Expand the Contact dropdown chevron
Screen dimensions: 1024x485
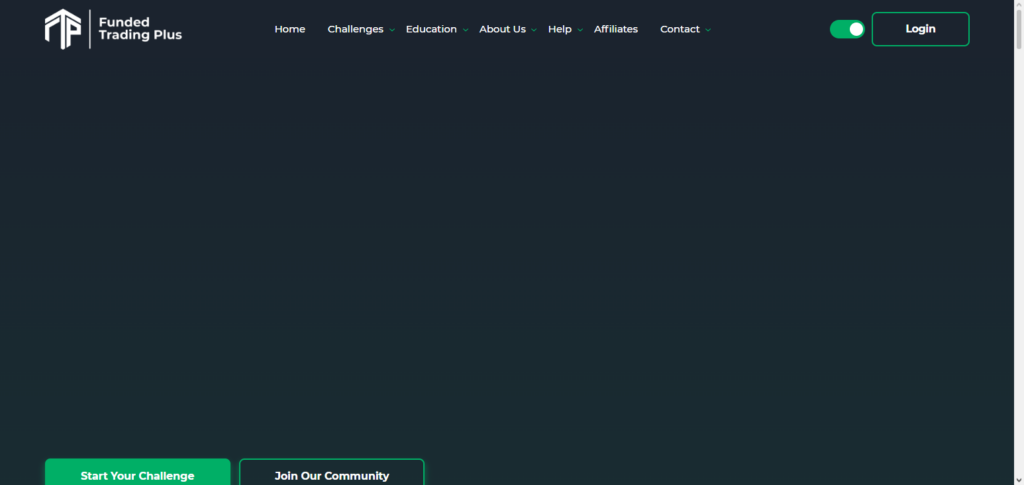(708, 30)
